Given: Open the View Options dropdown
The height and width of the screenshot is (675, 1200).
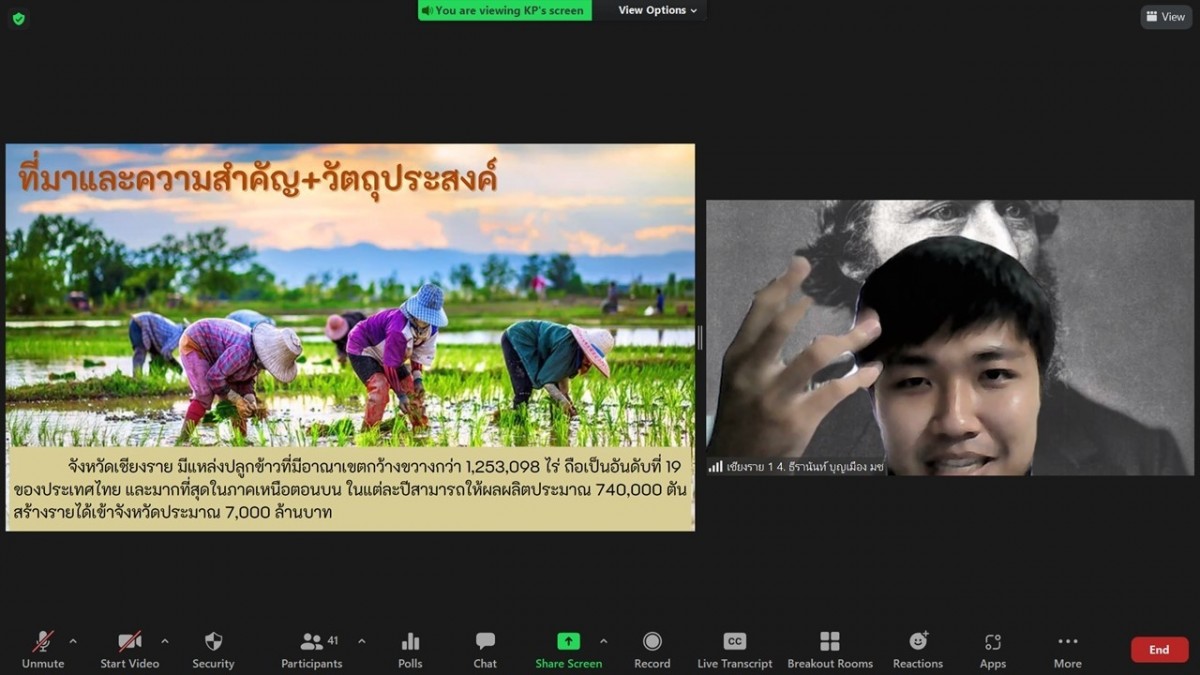Looking at the screenshot, I should (657, 10).
